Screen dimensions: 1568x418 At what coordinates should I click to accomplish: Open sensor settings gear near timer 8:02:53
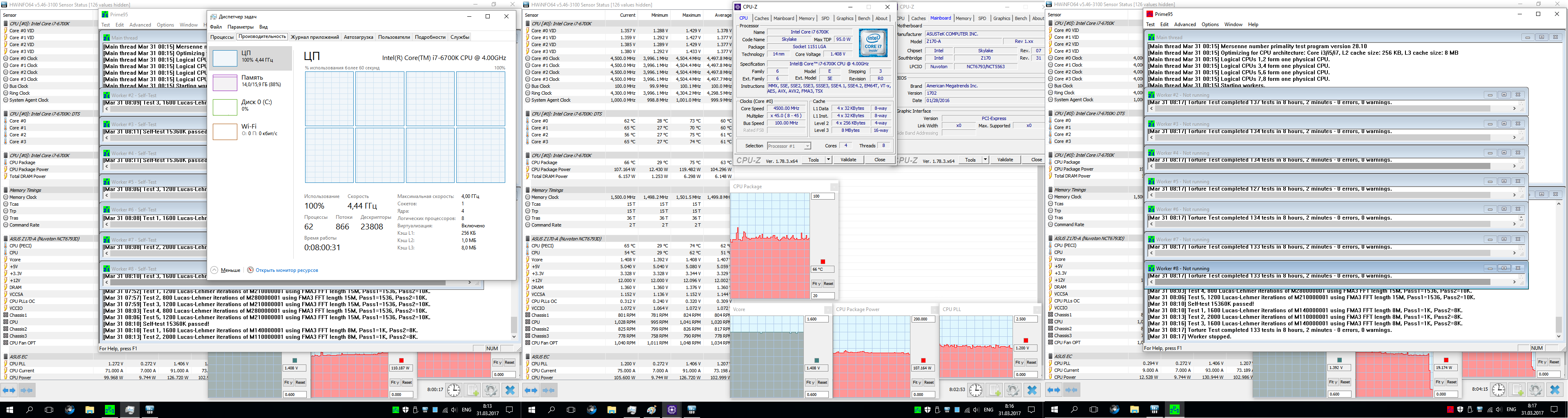click(x=1013, y=390)
